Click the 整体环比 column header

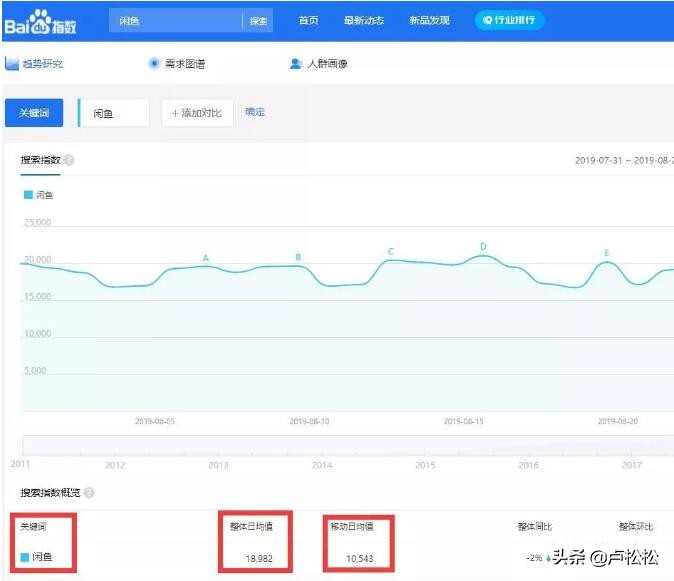tap(636, 526)
